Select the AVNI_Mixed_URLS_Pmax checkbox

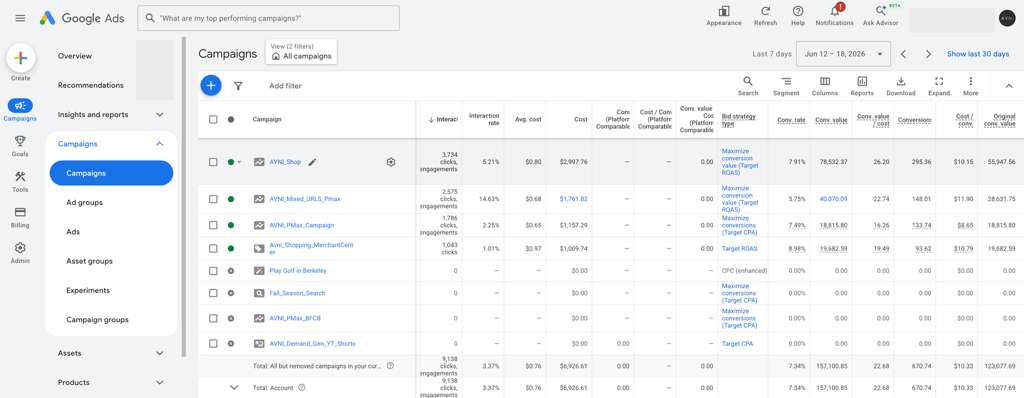pos(213,199)
